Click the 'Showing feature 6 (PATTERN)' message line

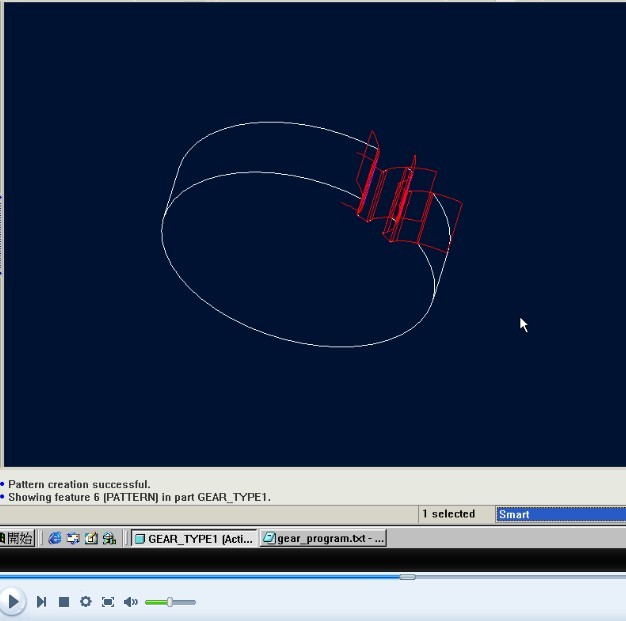(x=139, y=498)
